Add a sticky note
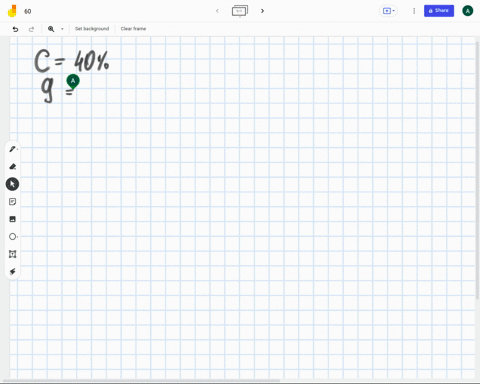This screenshot has width=480, height=384. pyautogui.click(x=12, y=202)
